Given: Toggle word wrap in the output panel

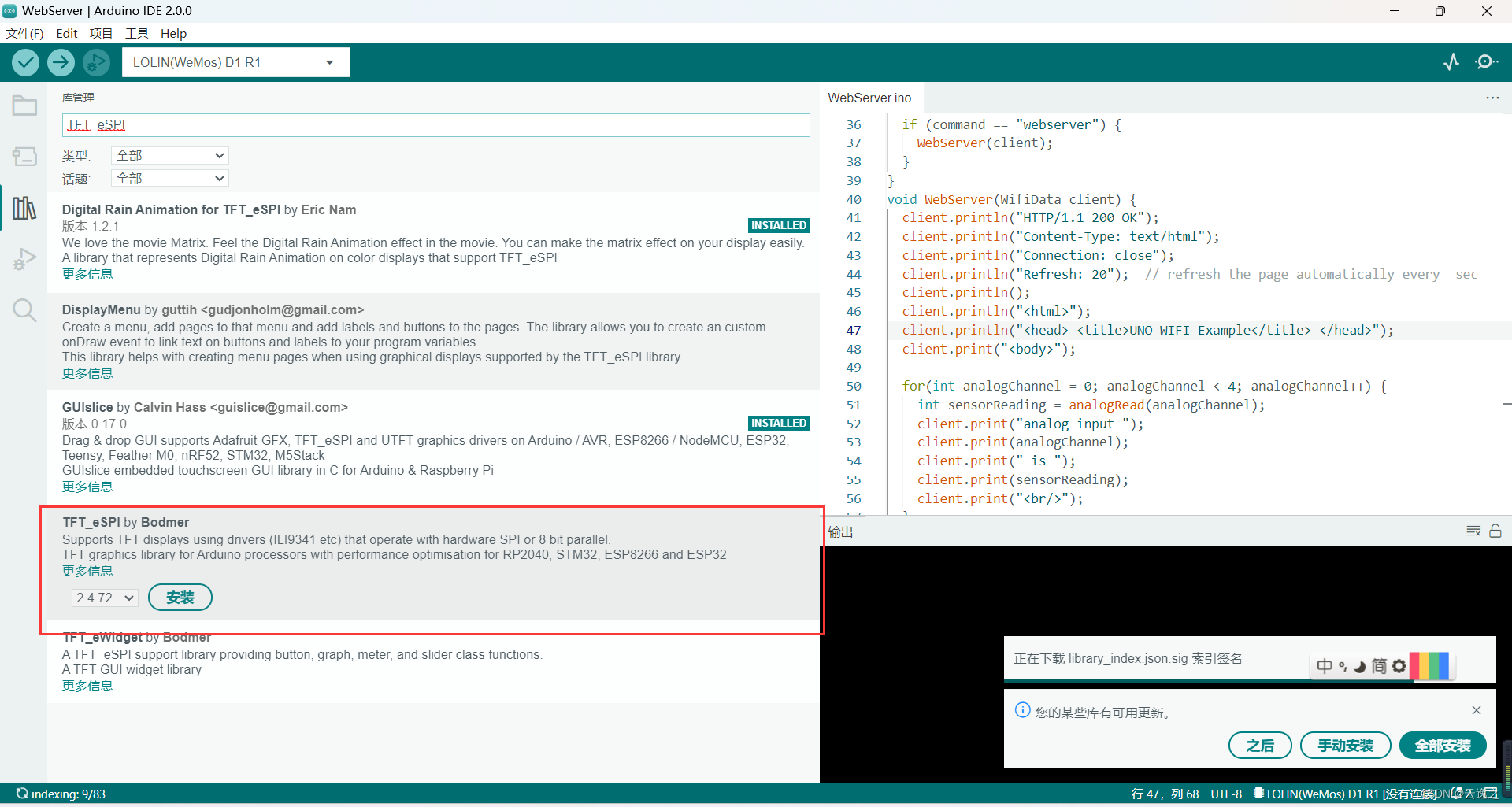Looking at the screenshot, I should 1473,531.
